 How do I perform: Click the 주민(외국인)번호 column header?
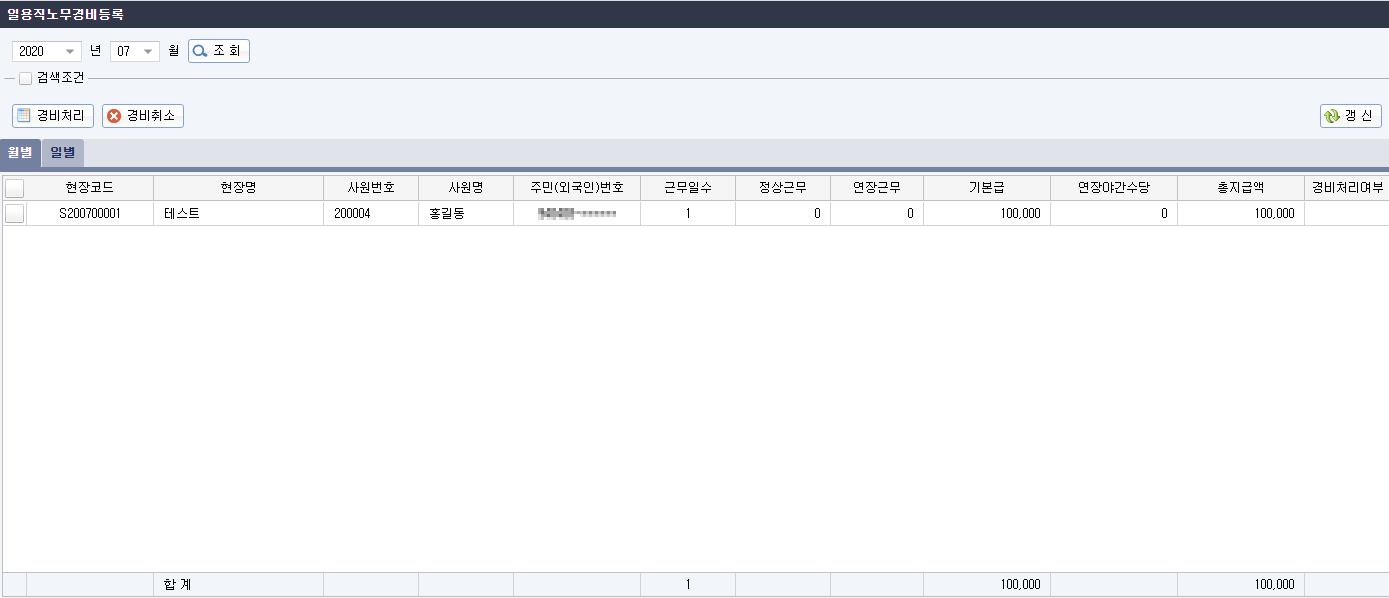[577, 188]
